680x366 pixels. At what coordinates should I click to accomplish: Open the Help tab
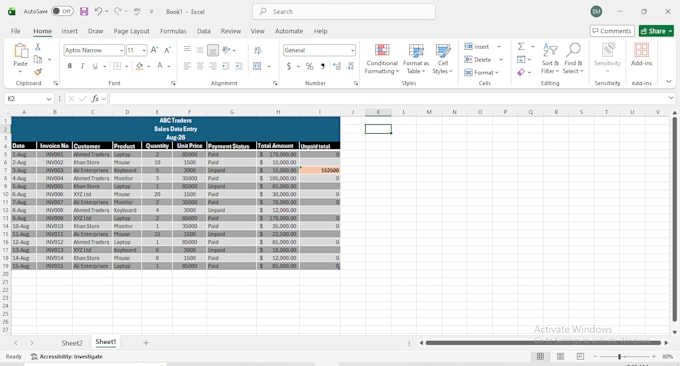coord(320,31)
